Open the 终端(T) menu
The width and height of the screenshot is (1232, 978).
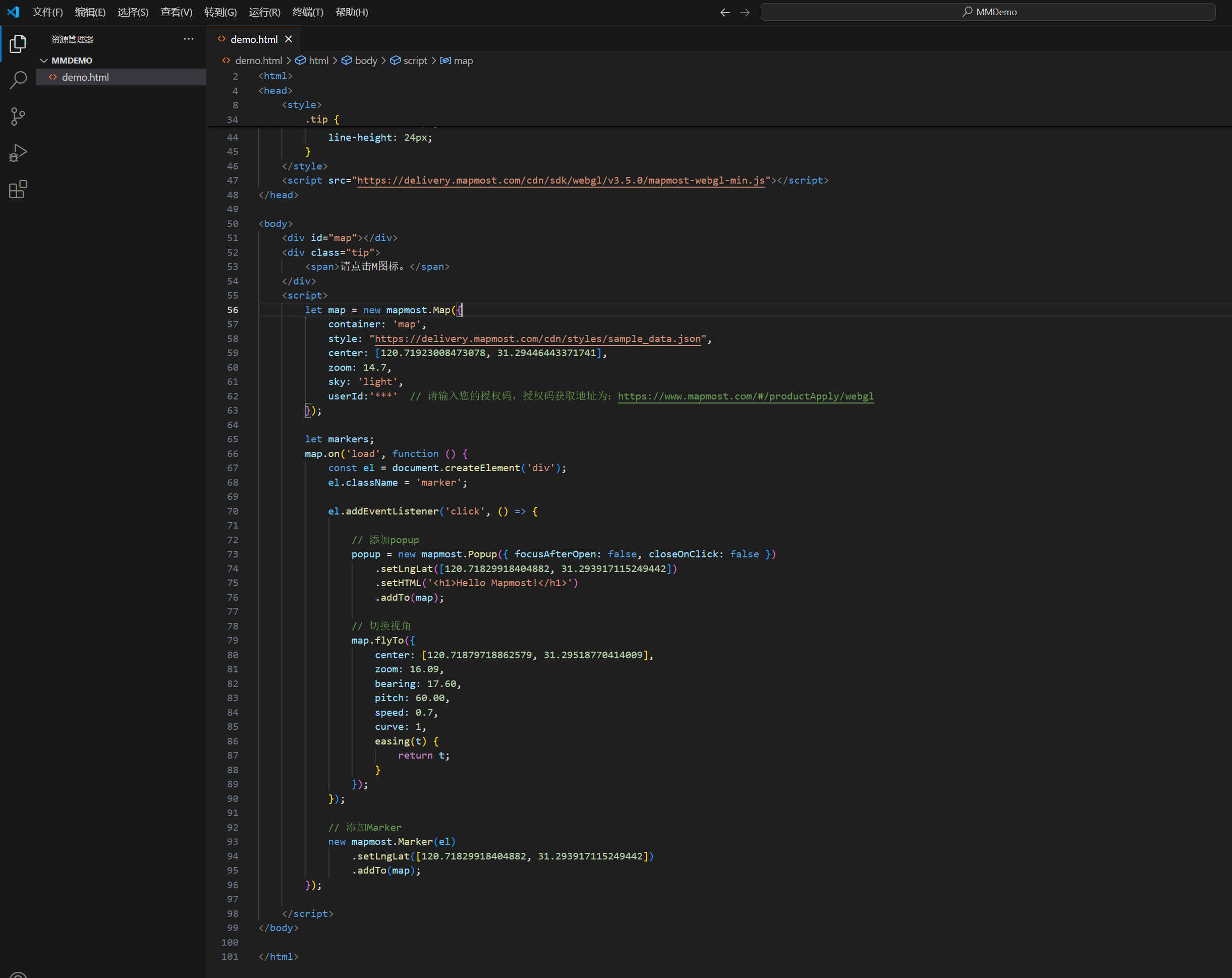307,12
